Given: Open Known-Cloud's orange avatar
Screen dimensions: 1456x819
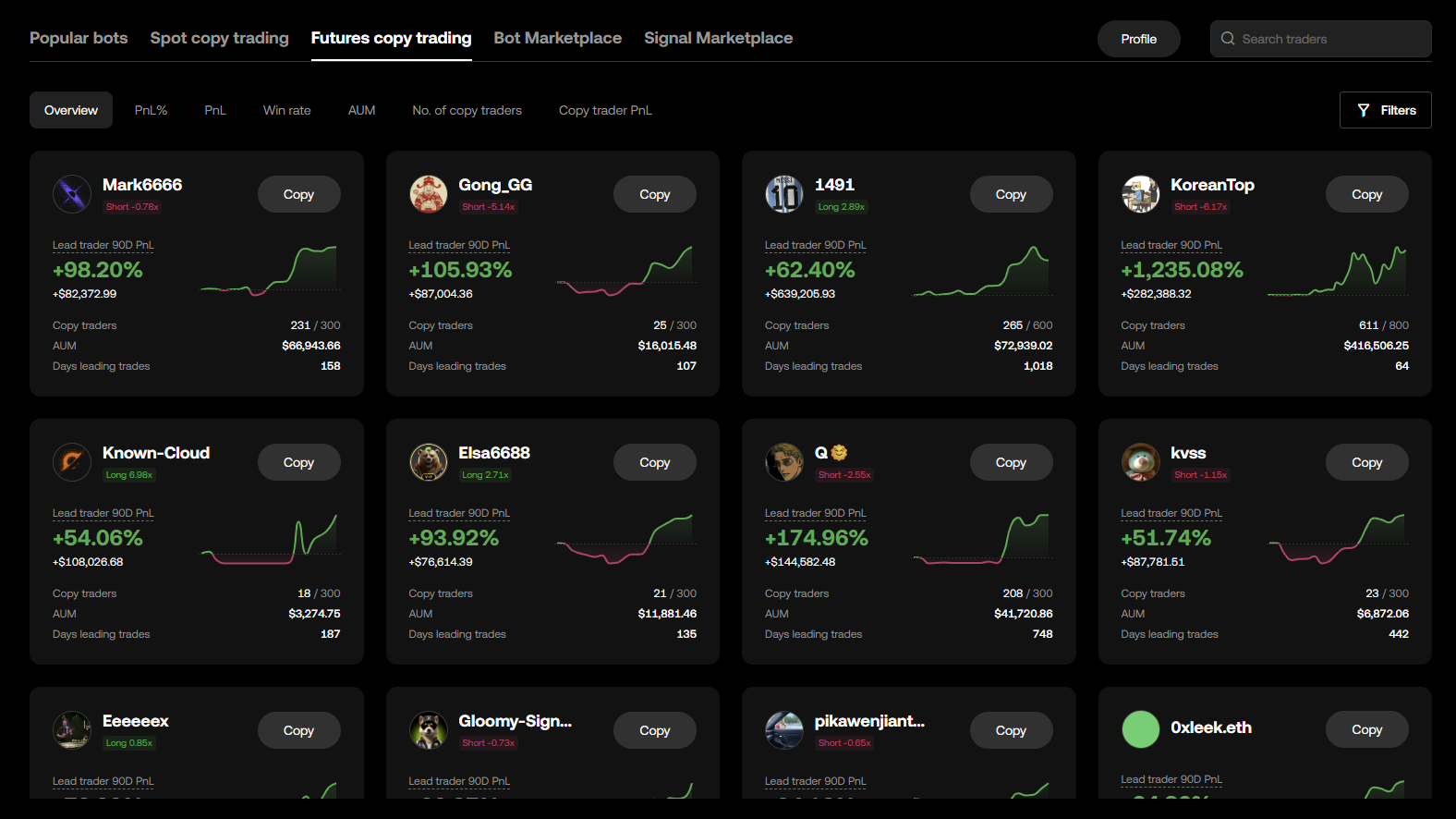Looking at the screenshot, I should point(72,462).
